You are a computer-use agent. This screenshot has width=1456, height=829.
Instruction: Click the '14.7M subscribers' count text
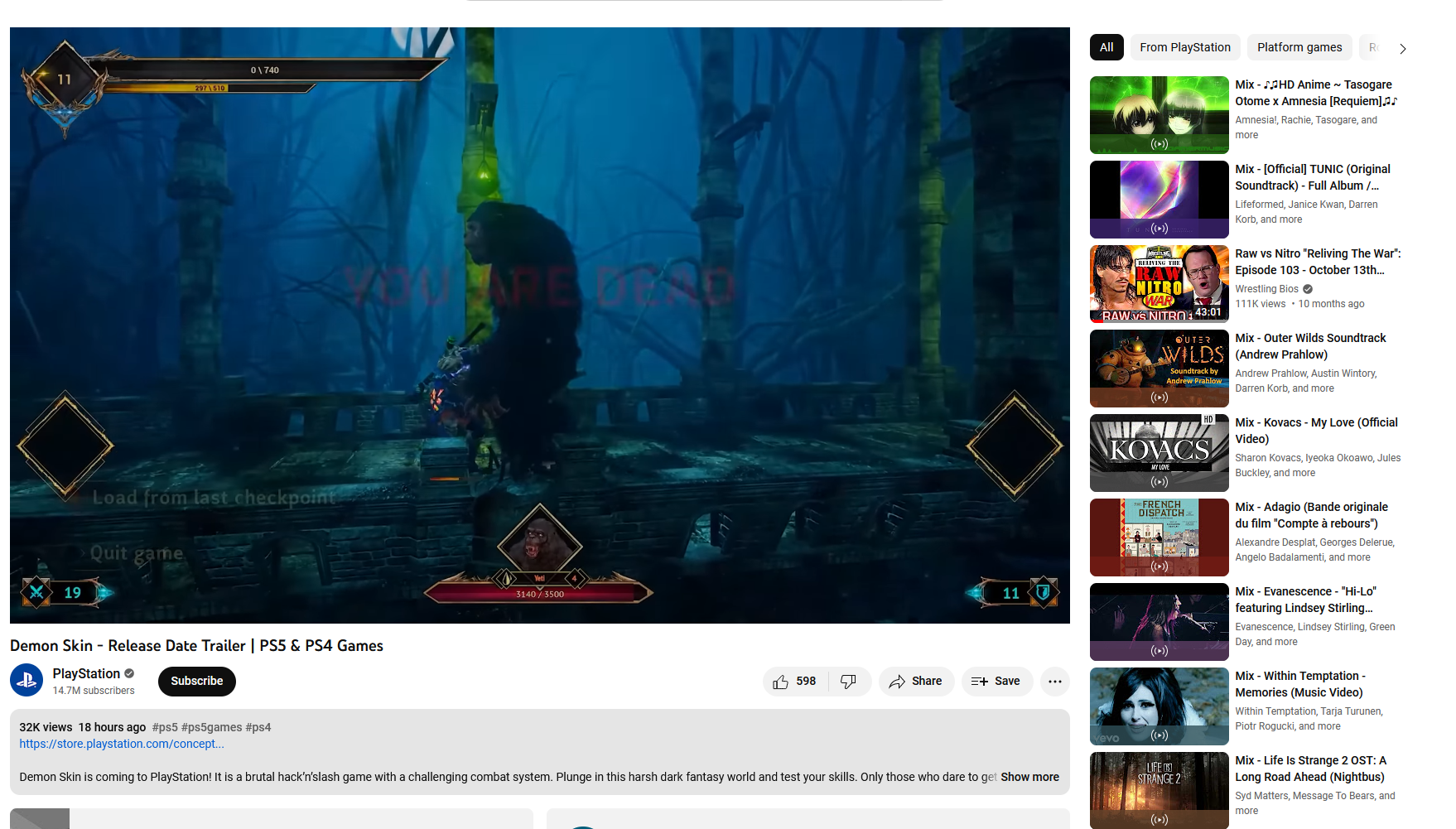tap(94, 691)
